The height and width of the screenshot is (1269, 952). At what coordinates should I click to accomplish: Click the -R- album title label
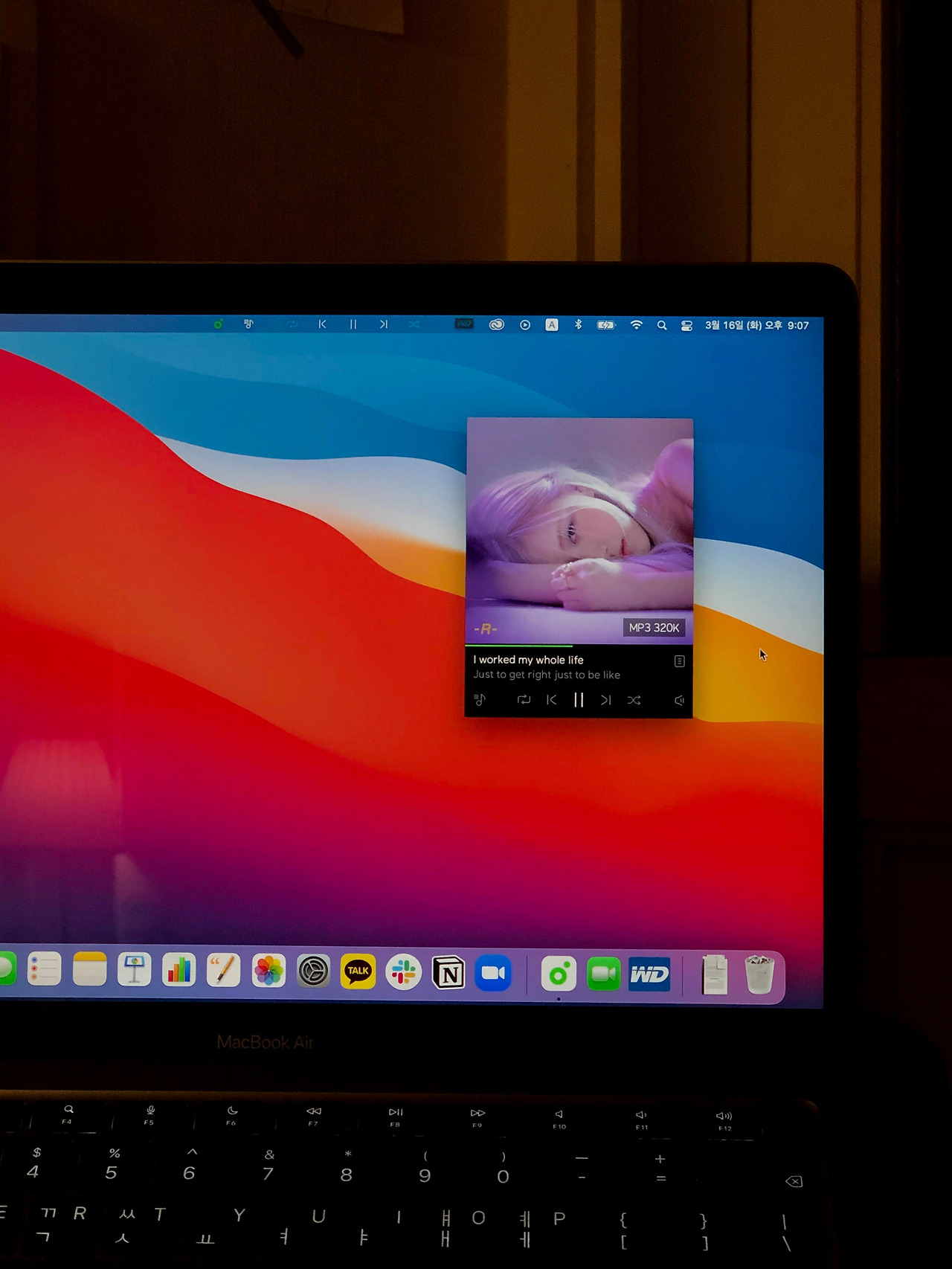pos(486,629)
